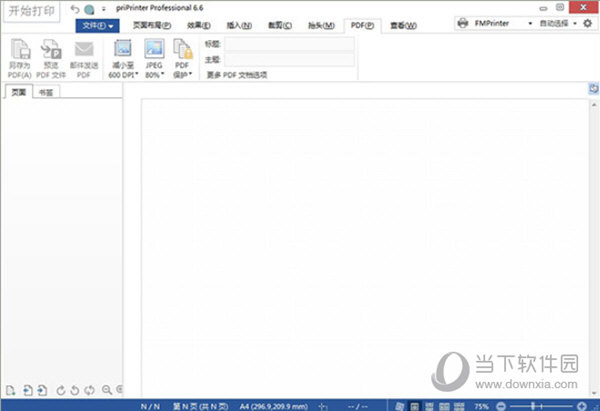The image size is (600, 411).
Task: Open the 自动选择 auto-select dropdown
Action: pyautogui.click(x=575, y=23)
